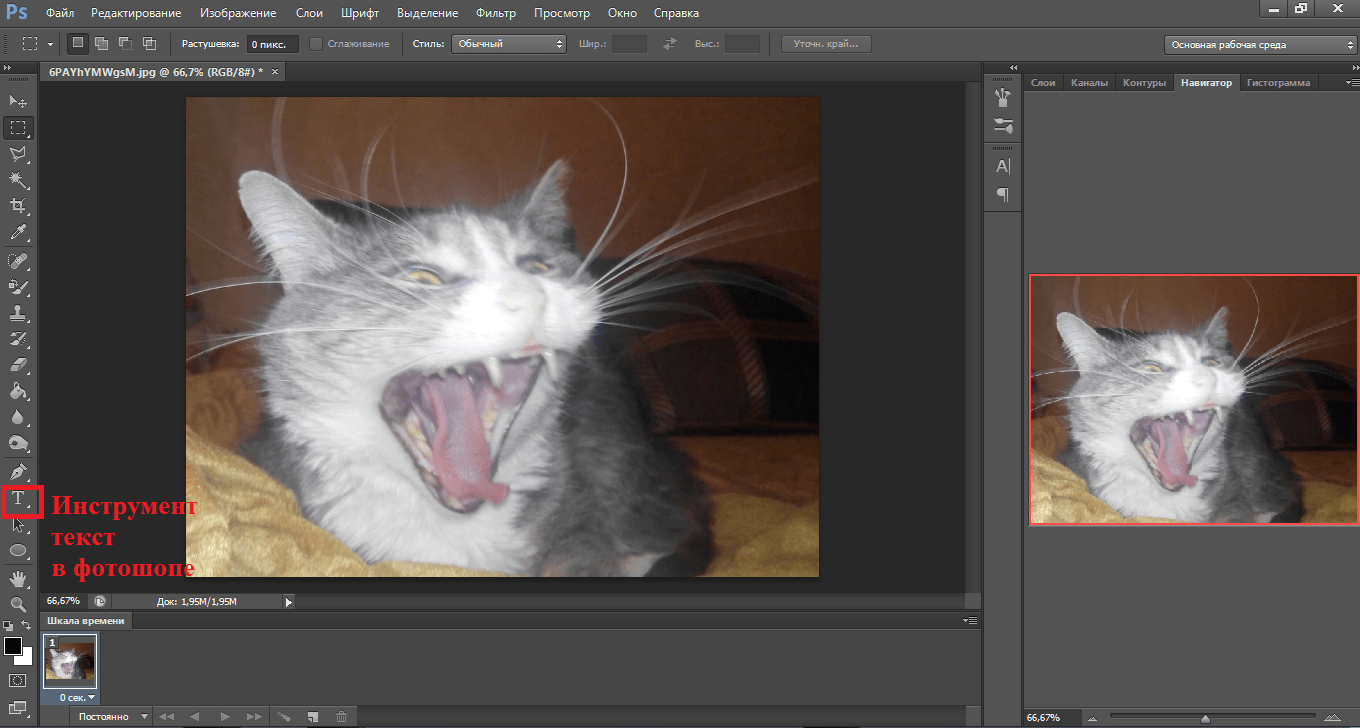This screenshot has height=728, width=1360.
Task: Select the Hand tool
Action: (18, 579)
